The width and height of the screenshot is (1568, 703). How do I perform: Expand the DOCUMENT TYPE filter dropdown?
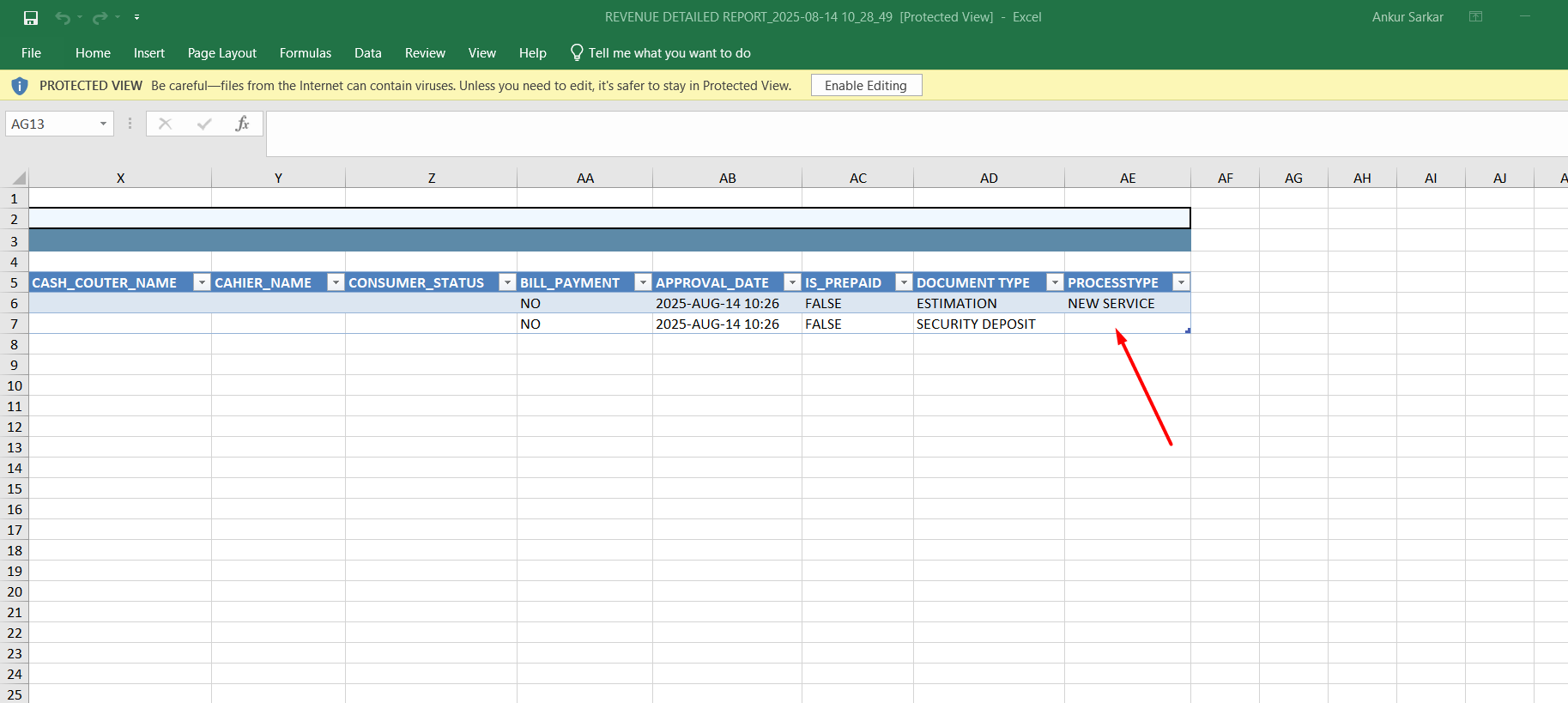(x=1054, y=282)
